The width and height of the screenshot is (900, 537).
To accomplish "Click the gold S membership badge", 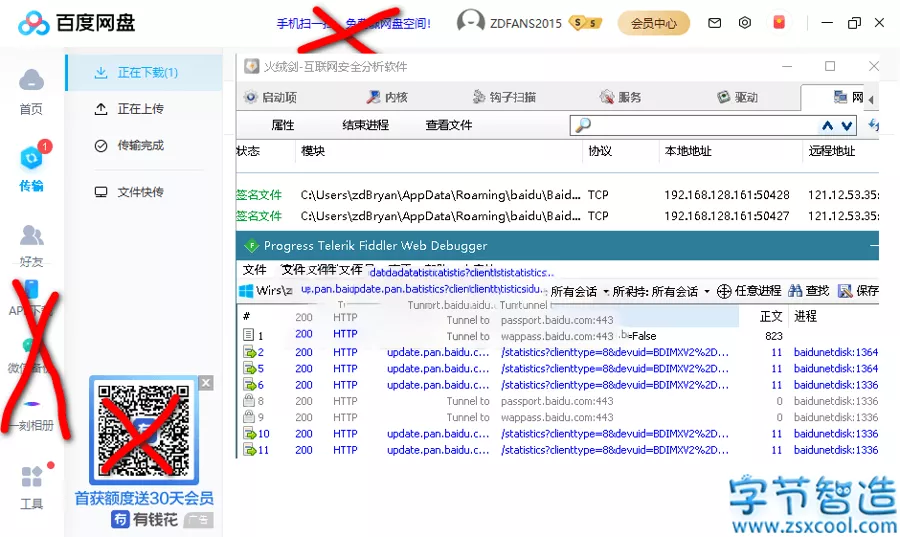I will tap(585, 23).
